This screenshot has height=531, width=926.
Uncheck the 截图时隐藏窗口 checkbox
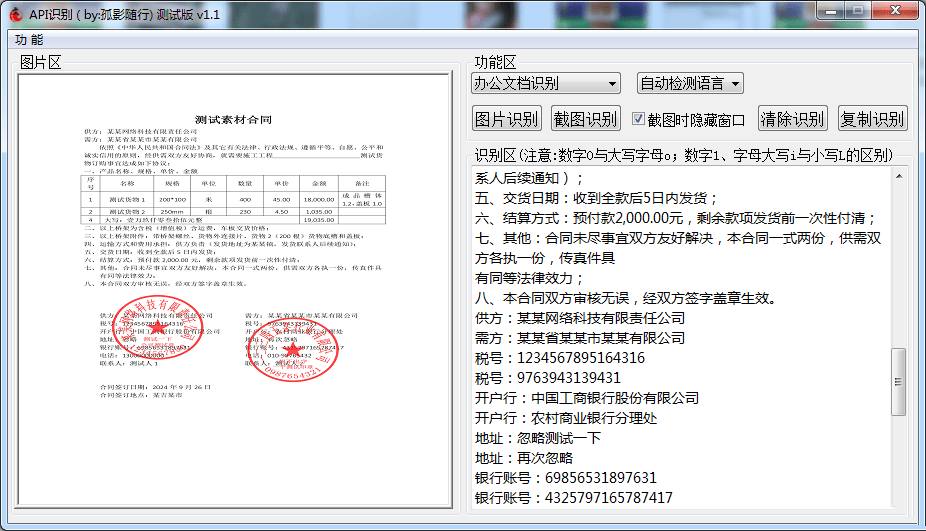pyautogui.click(x=639, y=119)
